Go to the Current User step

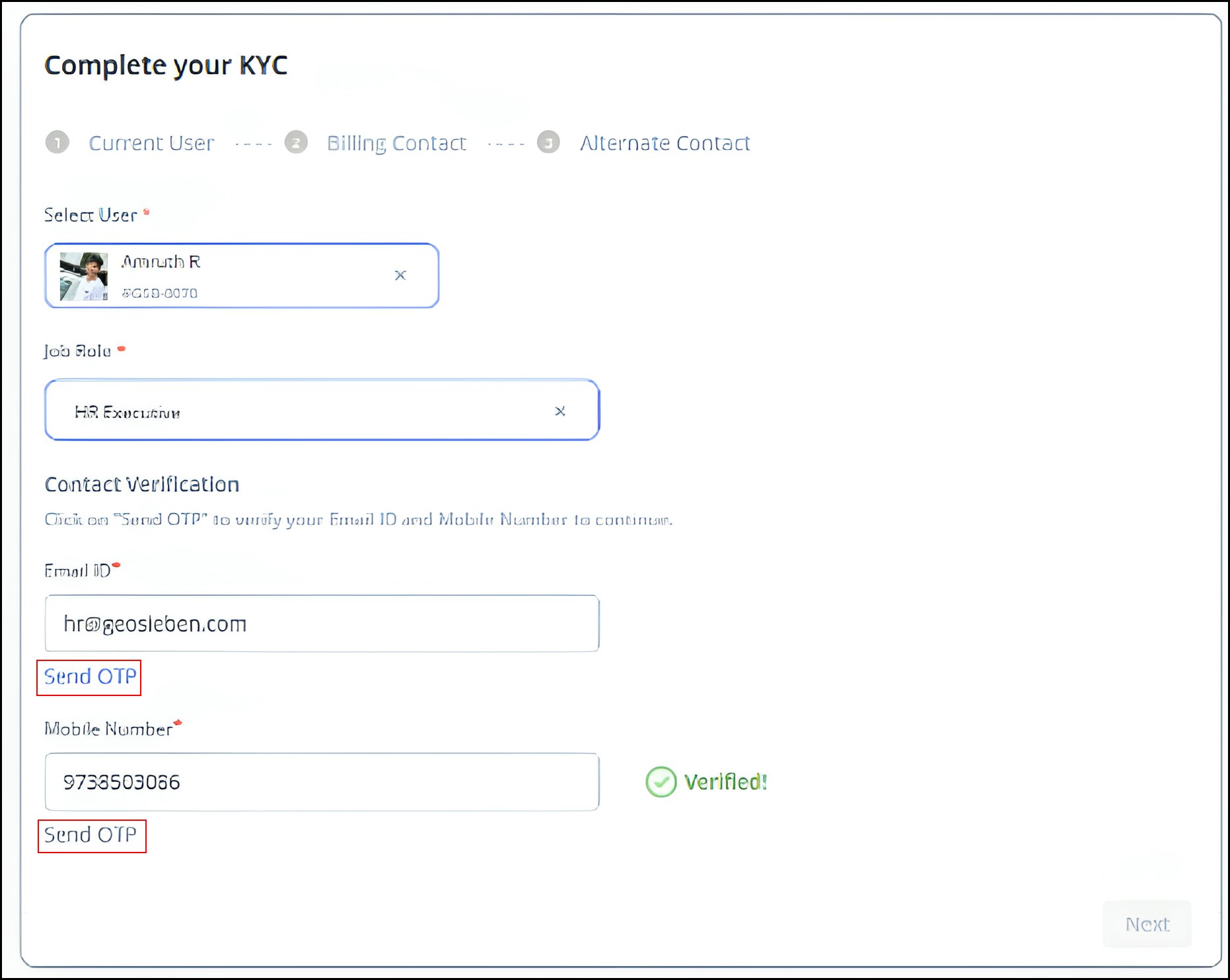(x=151, y=143)
